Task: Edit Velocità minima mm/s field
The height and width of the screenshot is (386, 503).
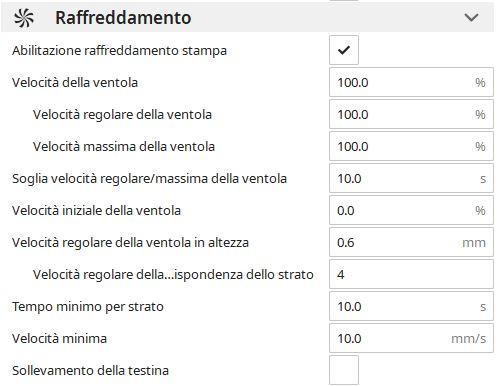Action: 411,338
